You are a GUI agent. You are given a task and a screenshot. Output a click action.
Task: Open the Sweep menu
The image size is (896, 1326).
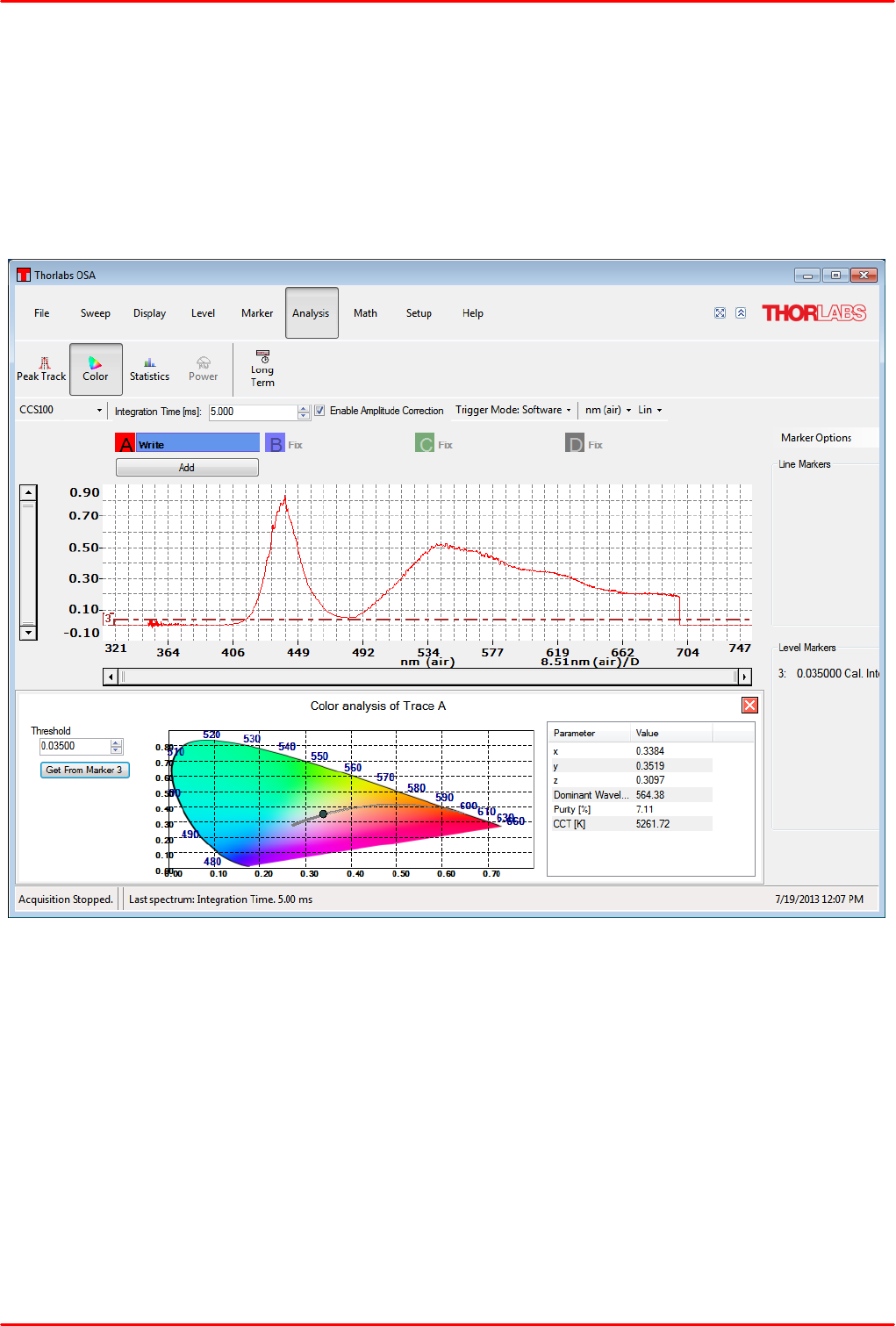pos(96,313)
